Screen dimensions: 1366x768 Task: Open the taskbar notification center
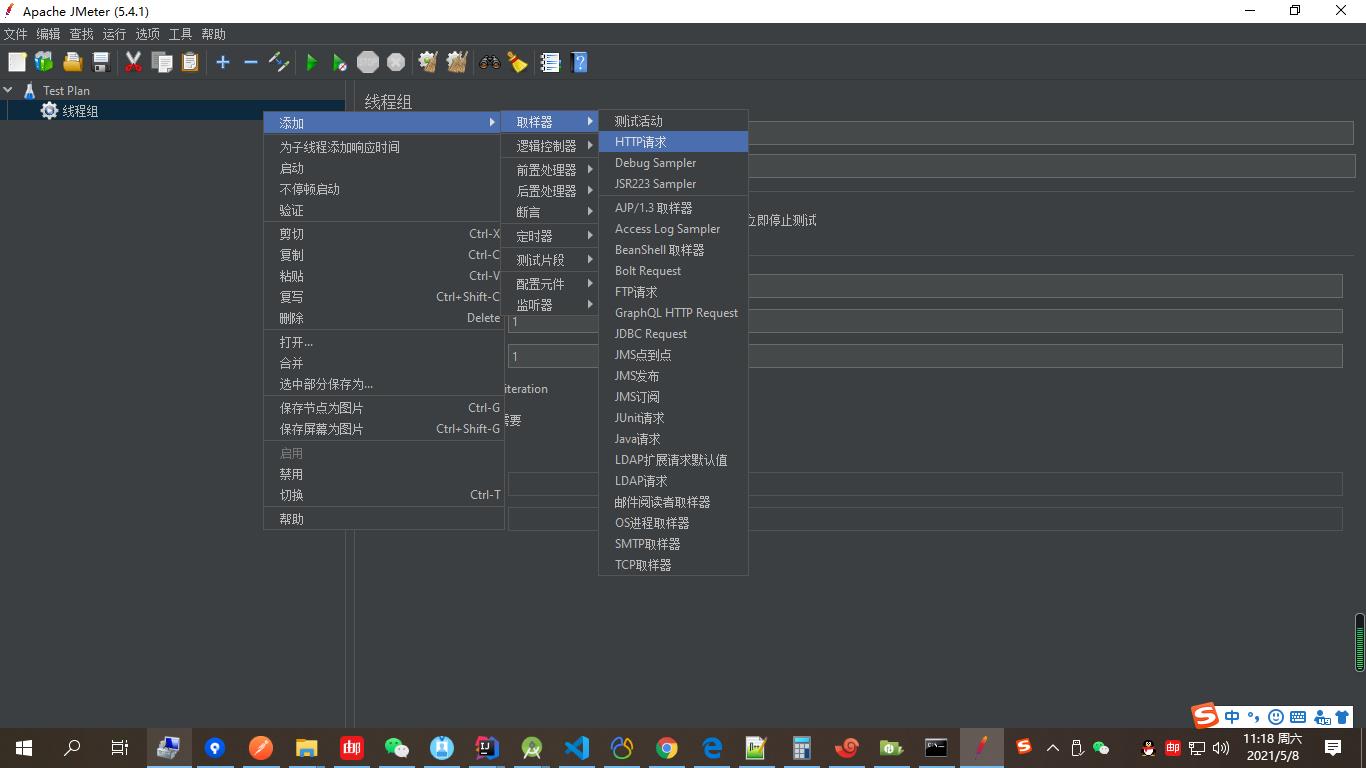(x=1333, y=747)
